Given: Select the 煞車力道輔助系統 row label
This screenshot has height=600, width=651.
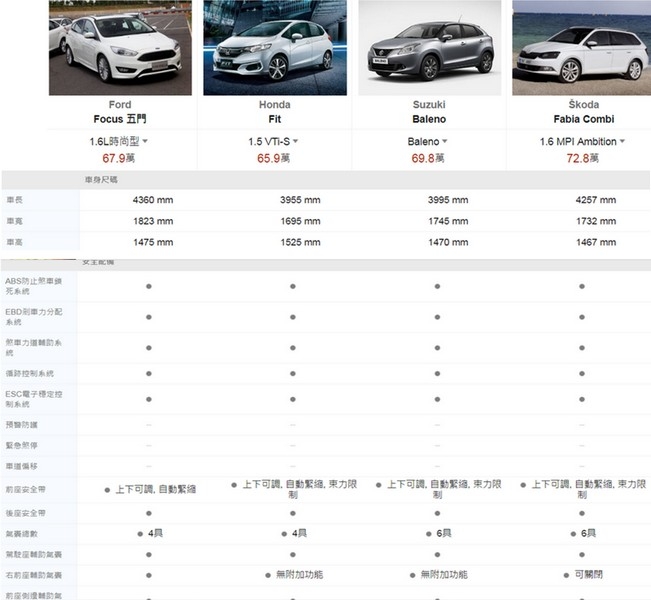Looking at the screenshot, I should click(x=34, y=348).
